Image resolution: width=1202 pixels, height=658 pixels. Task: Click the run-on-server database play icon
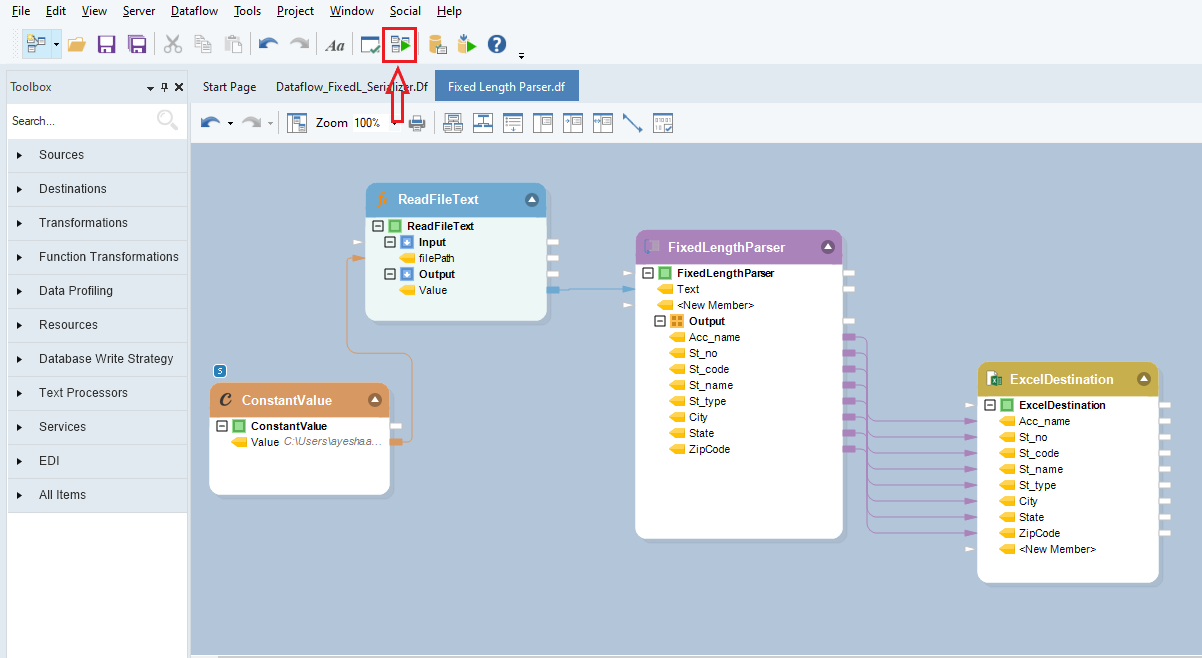click(x=467, y=45)
